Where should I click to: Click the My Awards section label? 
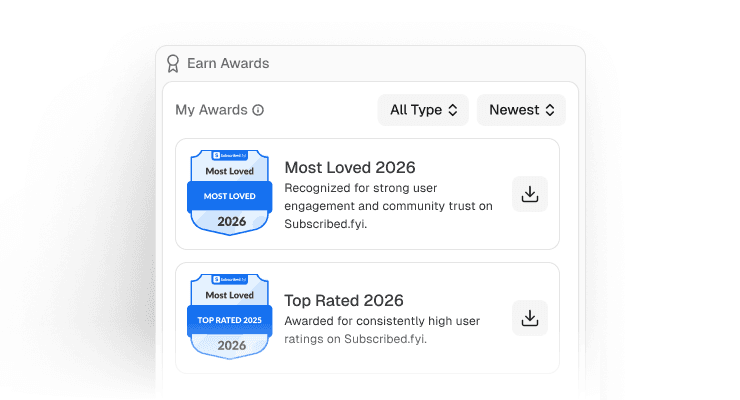click(x=211, y=110)
